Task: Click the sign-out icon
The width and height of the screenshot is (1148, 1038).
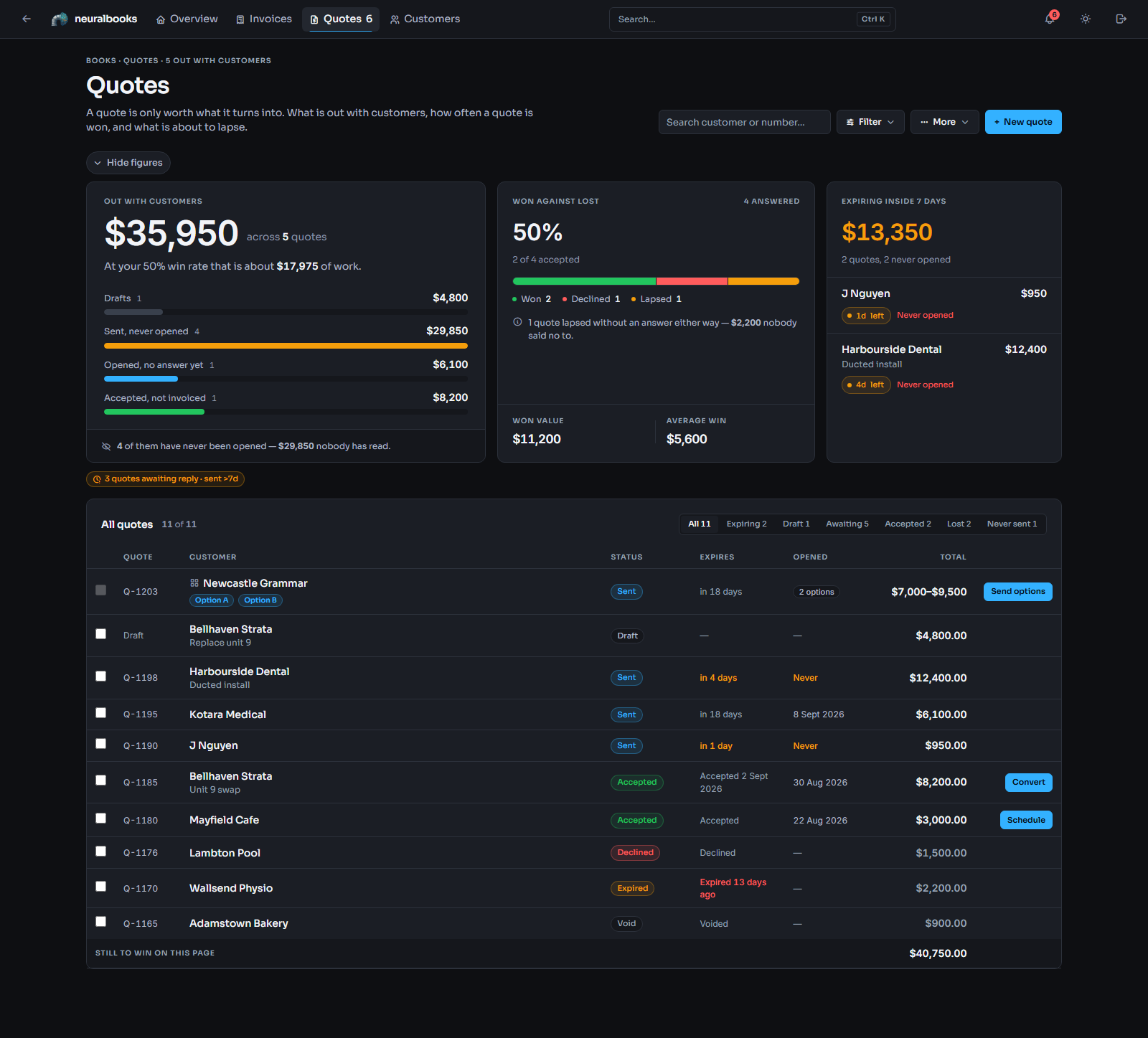Action: [1121, 19]
